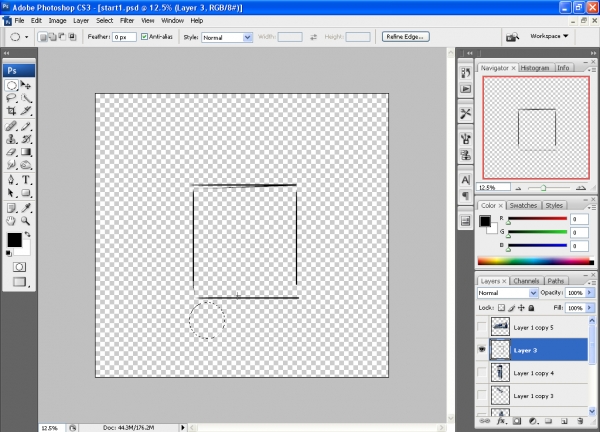The width and height of the screenshot is (600, 432).
Task: Toggle Quick Mask mode
Action: click(x=19, y=267)
